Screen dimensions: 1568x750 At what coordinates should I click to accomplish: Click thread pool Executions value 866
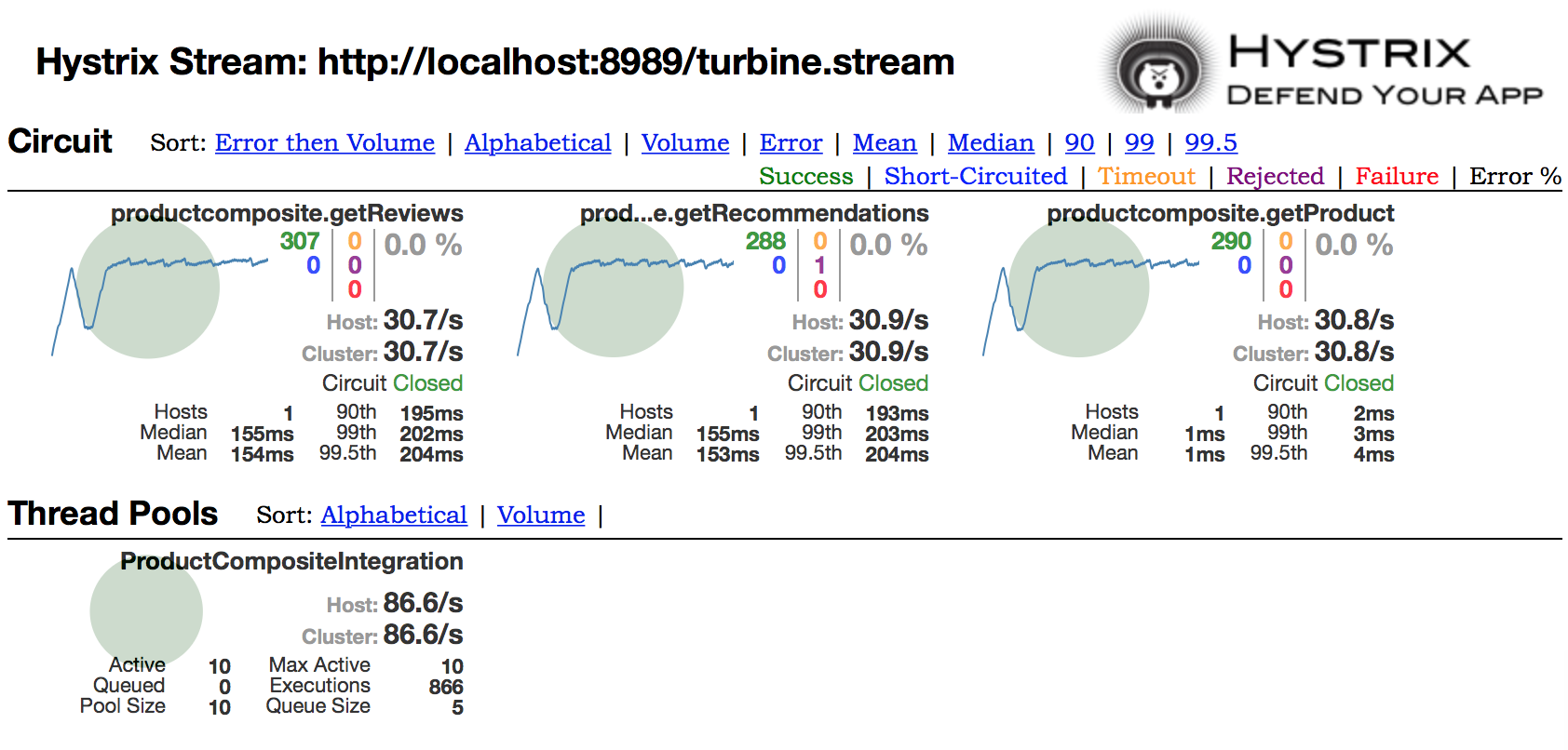[446, 687]
